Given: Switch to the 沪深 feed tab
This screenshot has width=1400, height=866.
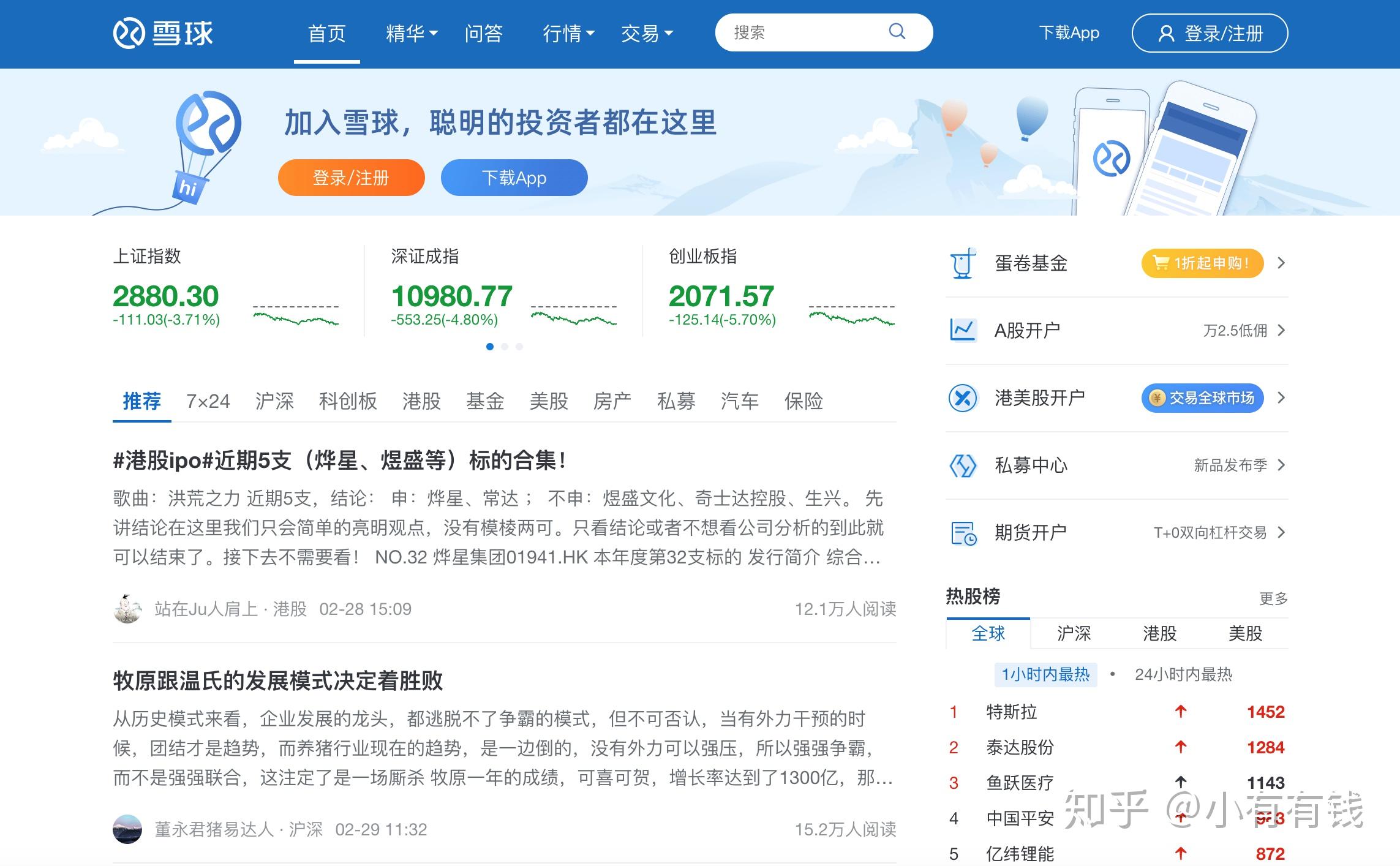Looking at the screenshot, I should (x=274, y=401).
